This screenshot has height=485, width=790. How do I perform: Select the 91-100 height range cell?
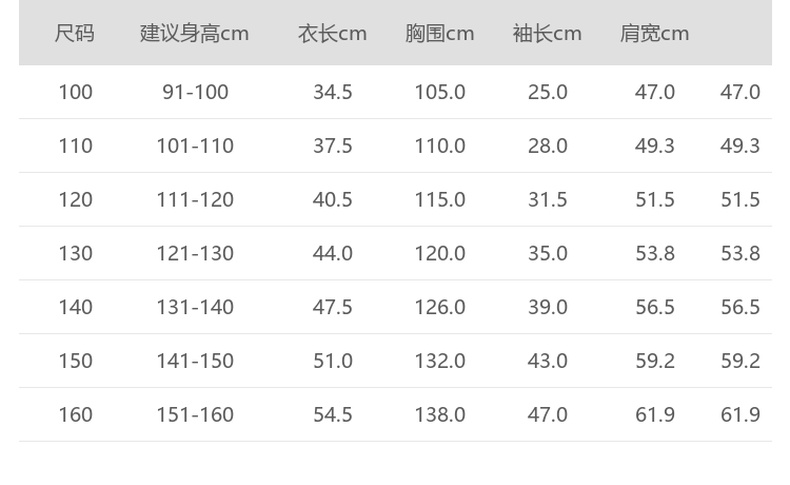195,93
